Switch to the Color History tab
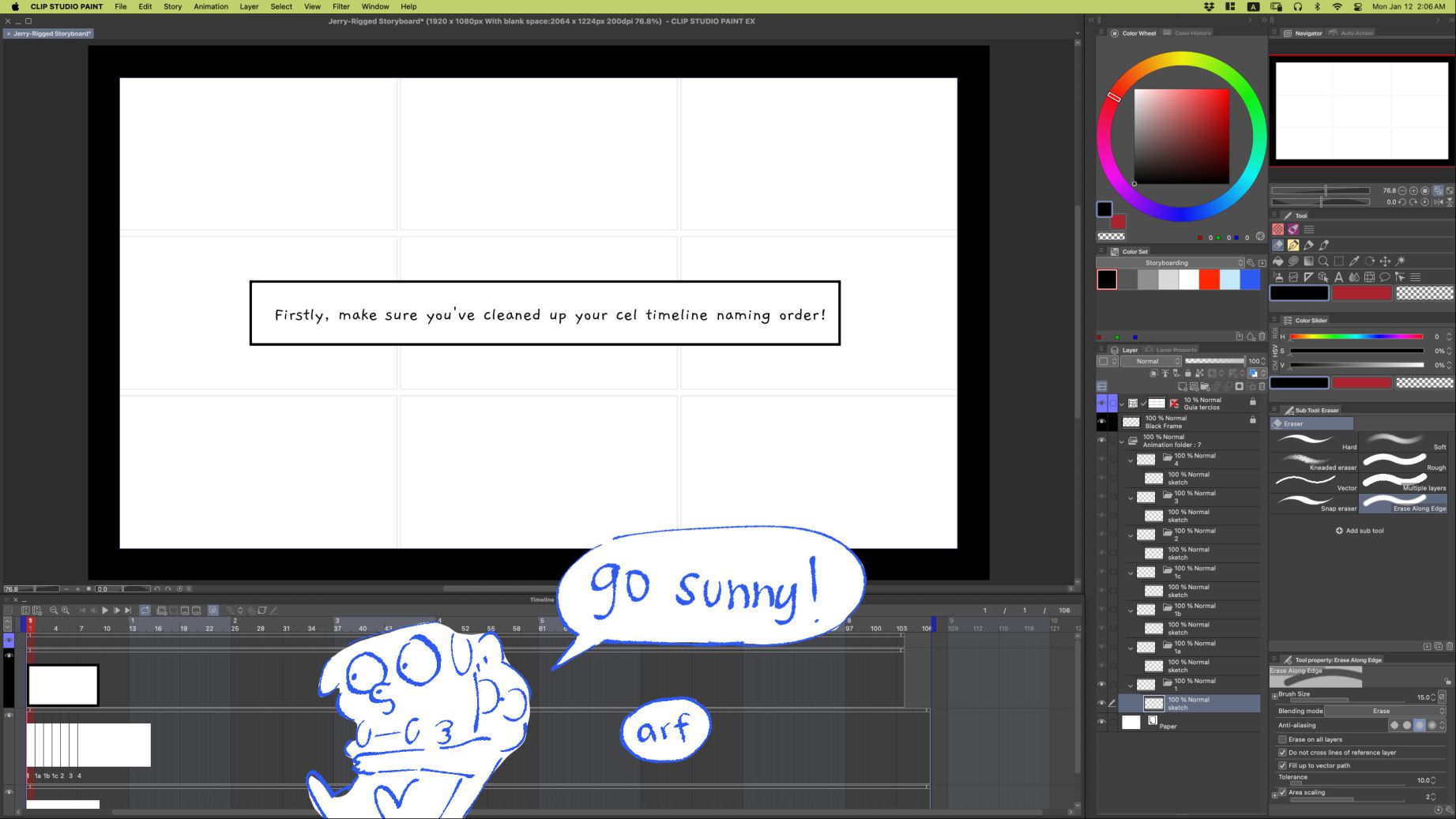This screenshot has height=819, width=1456. pos(1191,33)
